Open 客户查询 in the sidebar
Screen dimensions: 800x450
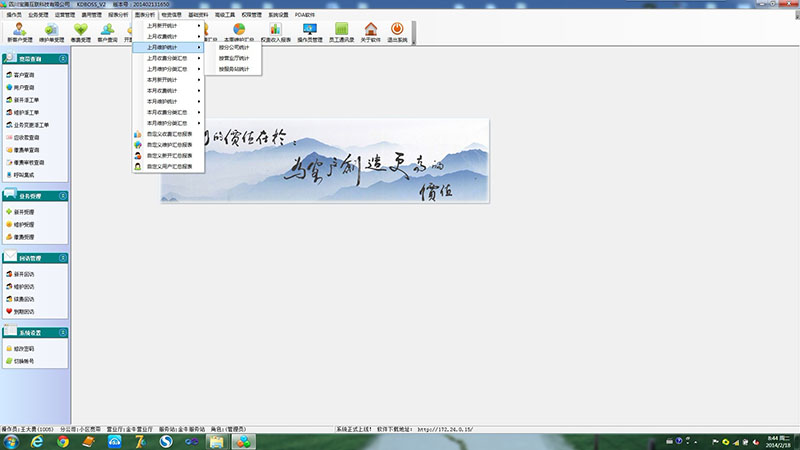point(20,75)
